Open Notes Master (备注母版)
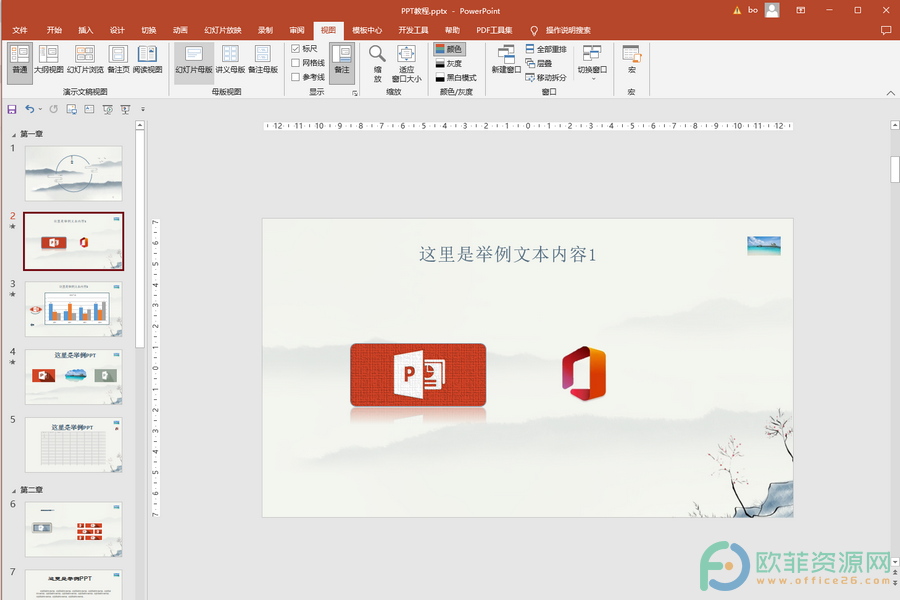900x600 pixels. (263, 60)
